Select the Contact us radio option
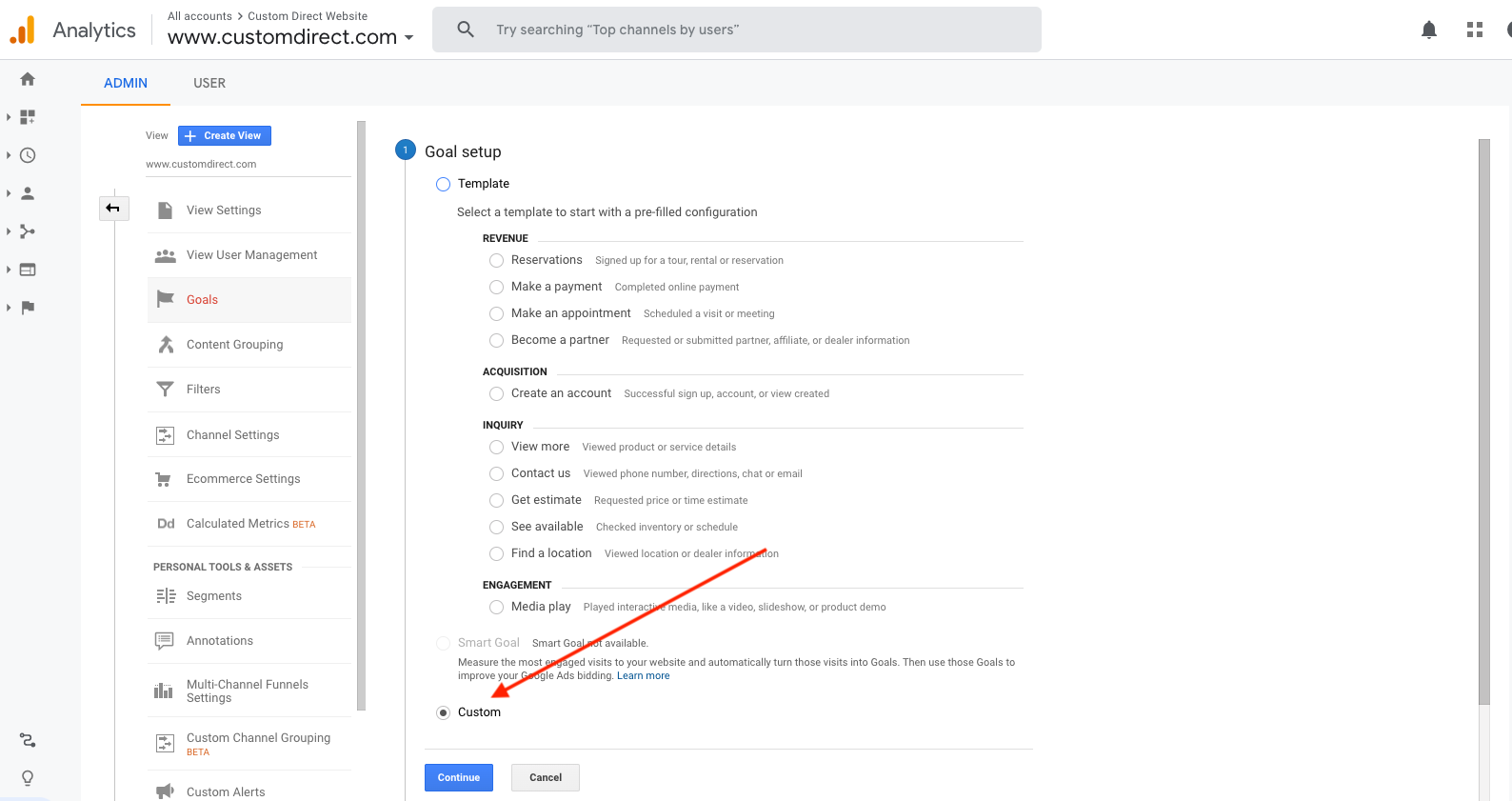 (496, 473)
